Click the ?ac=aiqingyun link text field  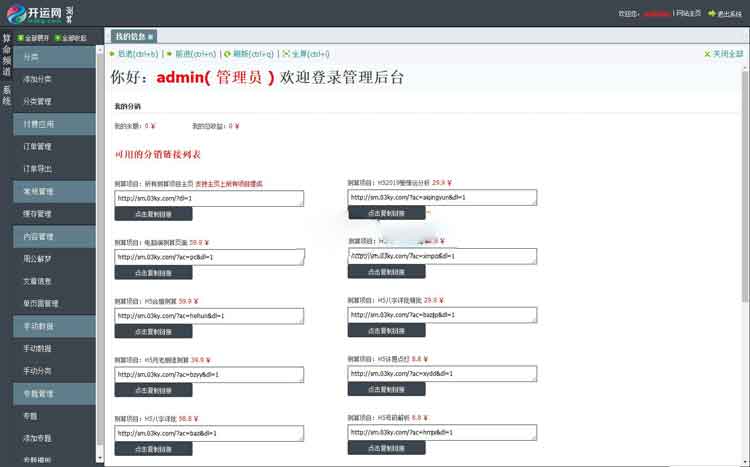(441, 198)
